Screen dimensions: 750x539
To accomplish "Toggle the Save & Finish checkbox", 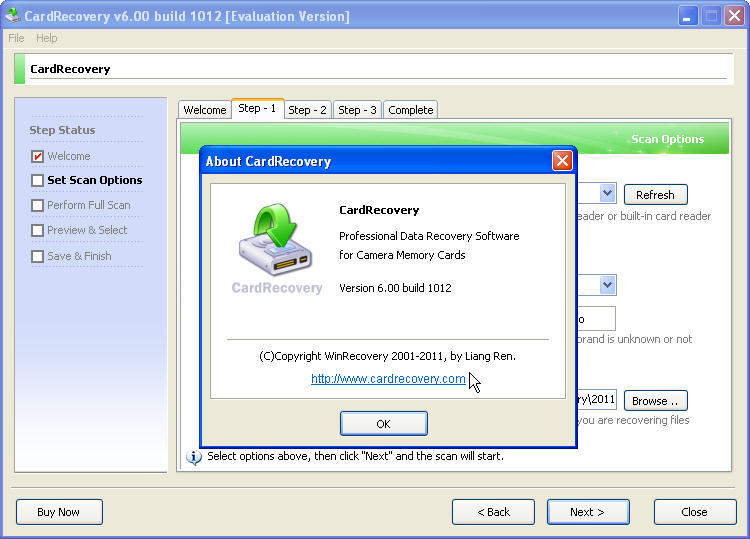I will (37, 256).
